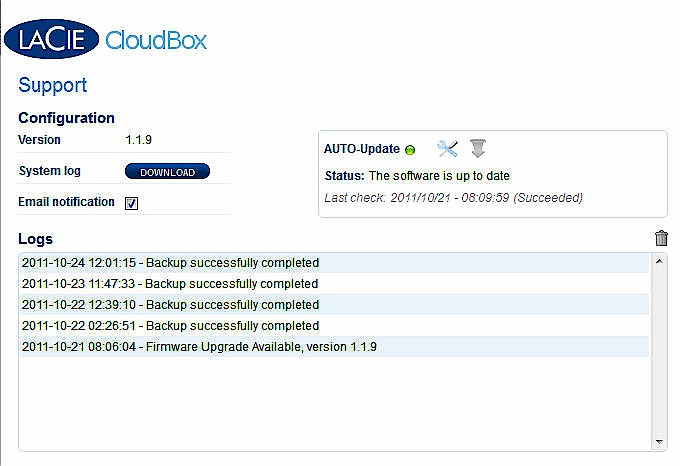The height and width of the screenshot is (466, 680).
Task: Select the 2011-10-22 02:26:51 backup log entry
Action: [334, 326]
